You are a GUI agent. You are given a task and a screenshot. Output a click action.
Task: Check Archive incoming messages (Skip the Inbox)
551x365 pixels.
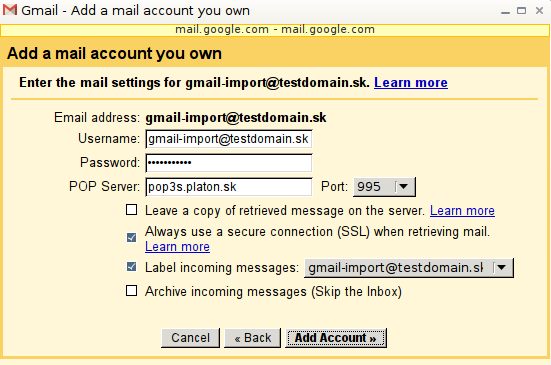click(x=131, y=291)
